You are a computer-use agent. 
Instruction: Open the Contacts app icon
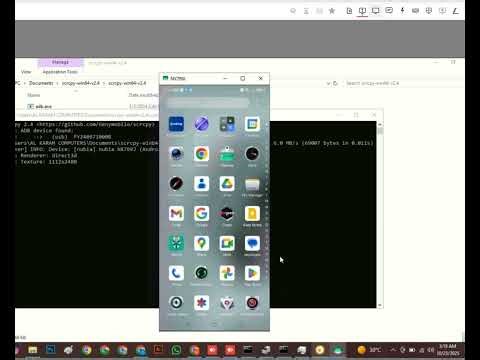point(201,184)
